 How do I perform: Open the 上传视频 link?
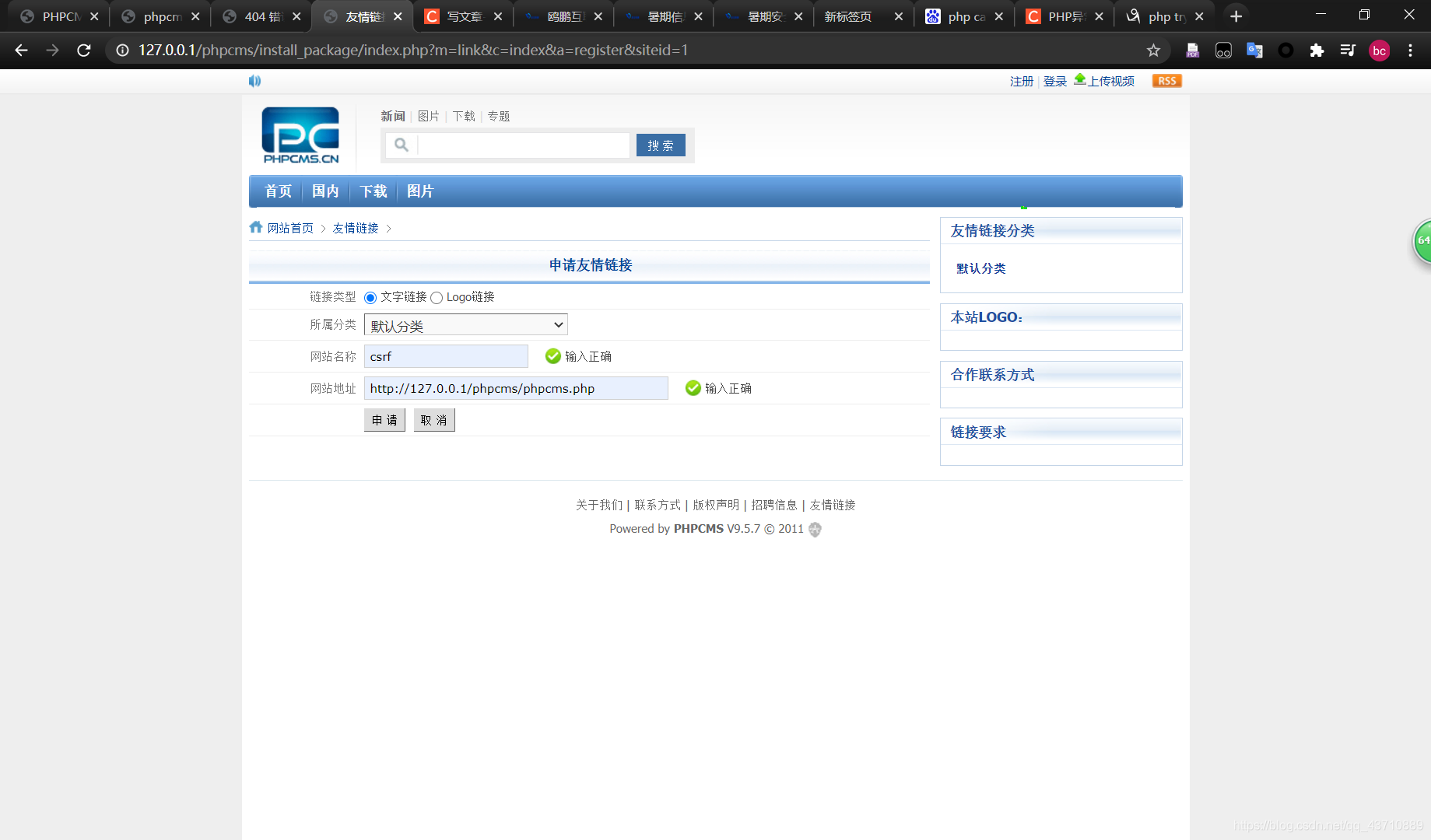(x=1111, y=81)
